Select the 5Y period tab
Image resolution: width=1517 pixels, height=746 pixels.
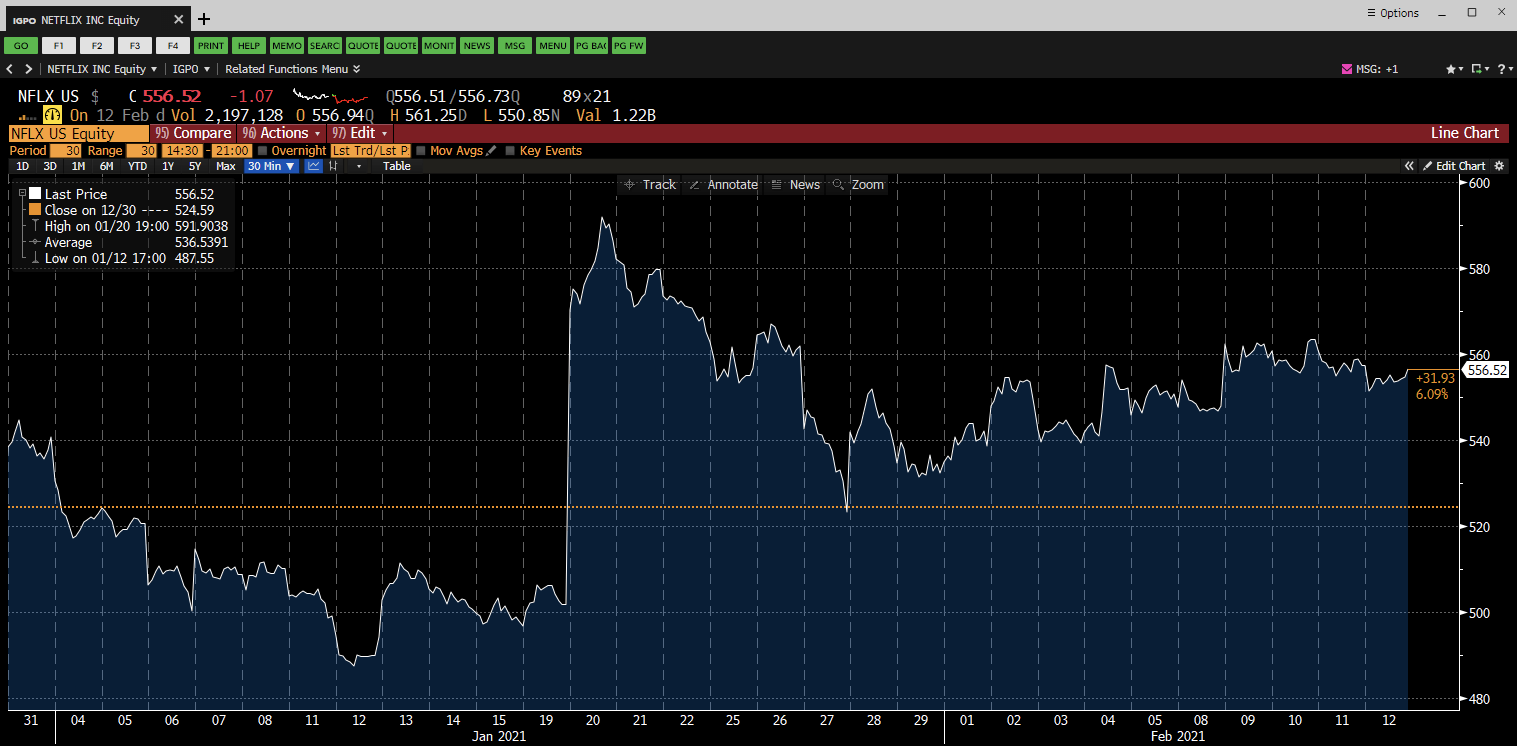195,166
